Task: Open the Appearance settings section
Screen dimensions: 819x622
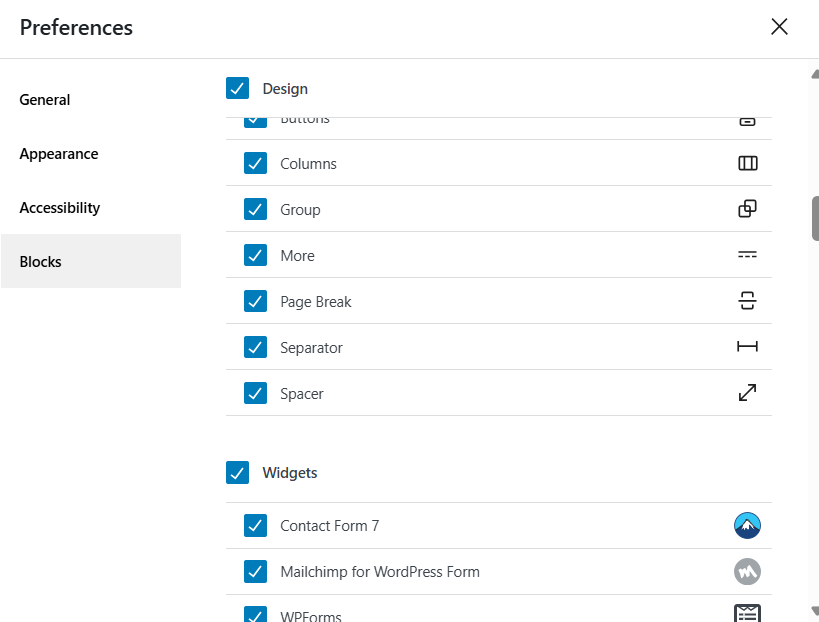Action: click(58, 153)
